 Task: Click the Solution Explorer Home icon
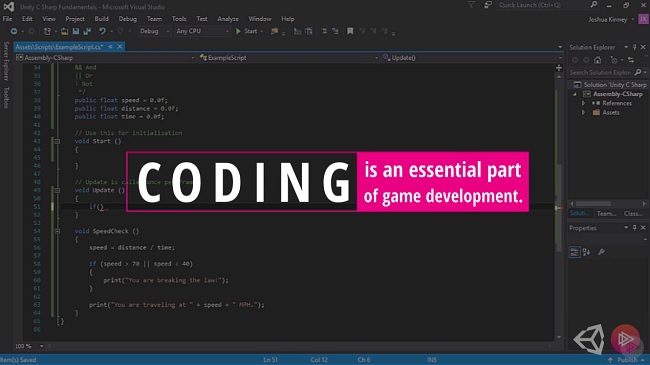click(597, 60)
